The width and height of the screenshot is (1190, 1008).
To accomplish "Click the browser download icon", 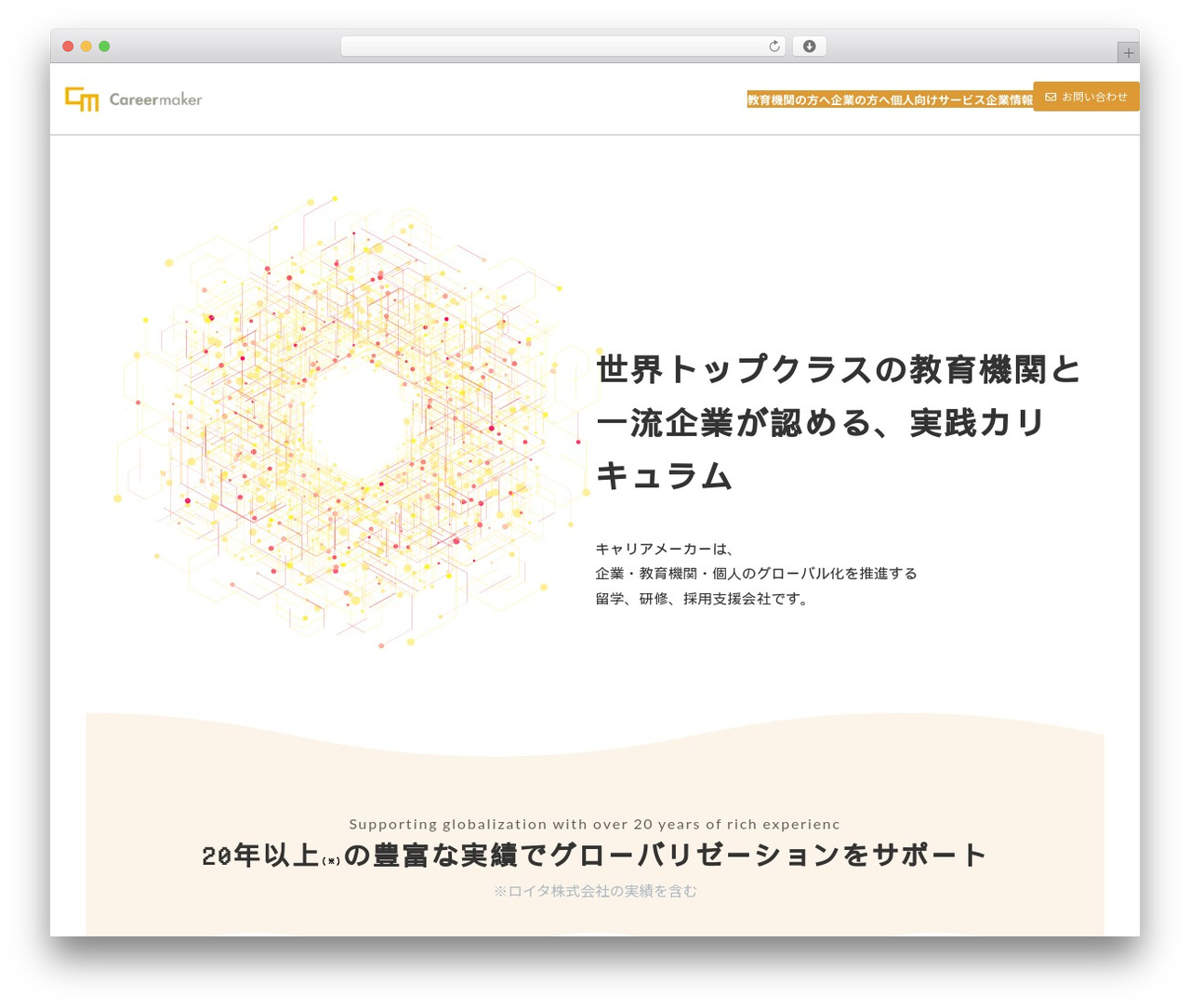I will (809, 46).
